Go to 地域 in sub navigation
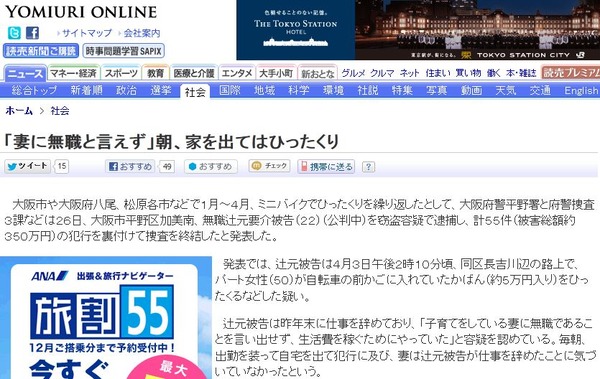 [x=264, y=90]
